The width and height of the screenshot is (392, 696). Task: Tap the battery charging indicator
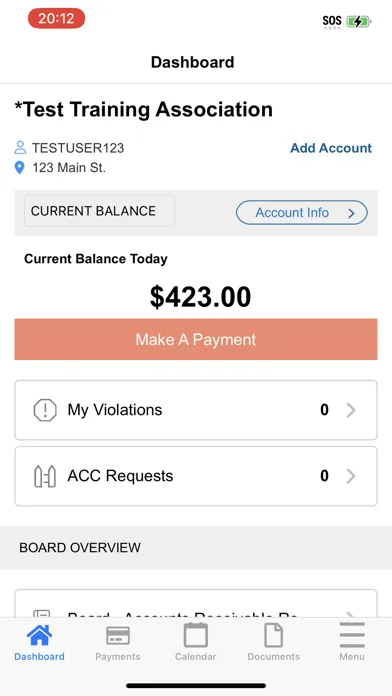tap(358, 21)
